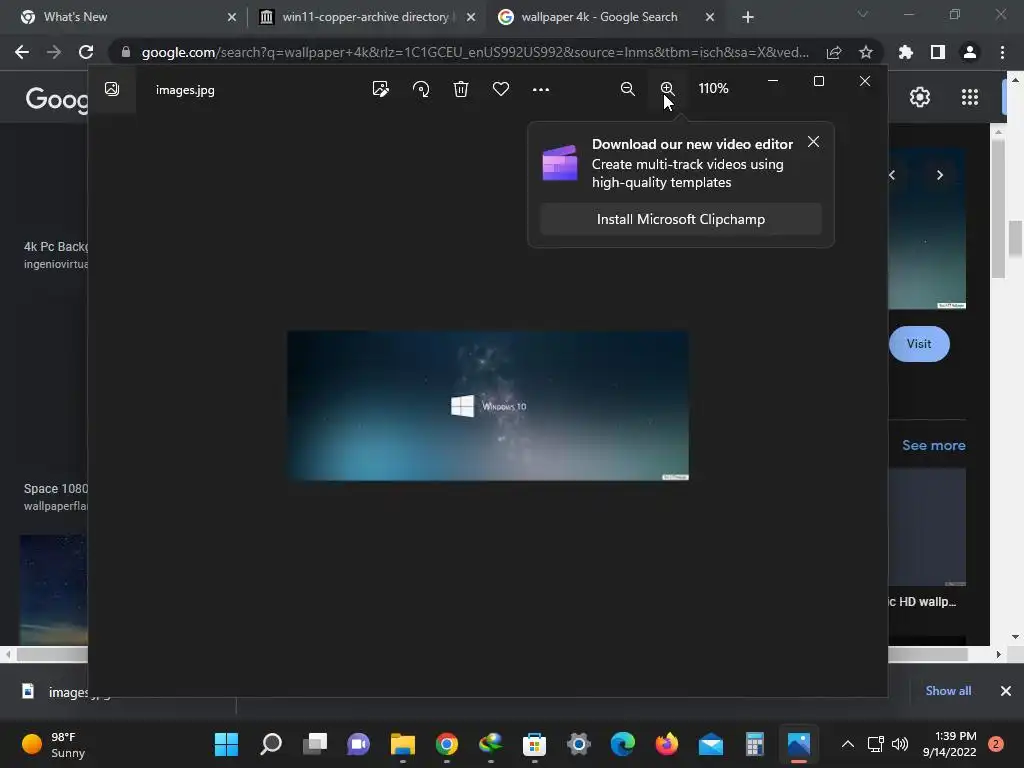Go to previous image in Google preview panel
This screenshot has width=1024, height=768.
[x=892, y=175]
